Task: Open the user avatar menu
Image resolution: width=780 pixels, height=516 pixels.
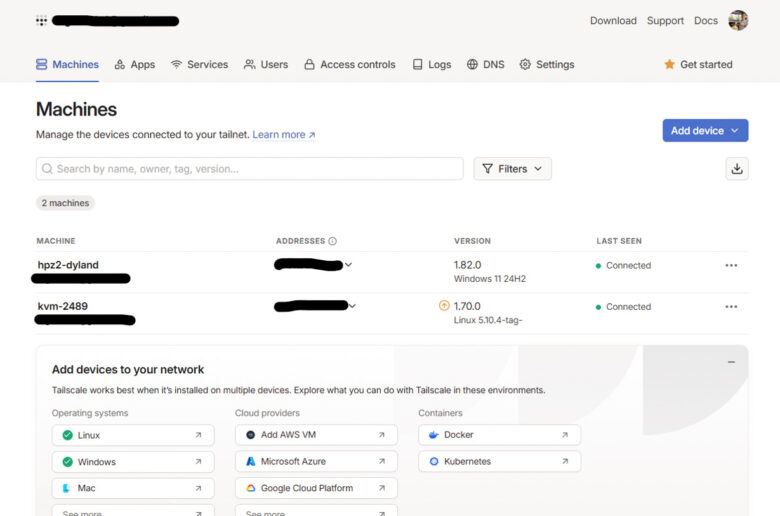Action: pos(738,20)
